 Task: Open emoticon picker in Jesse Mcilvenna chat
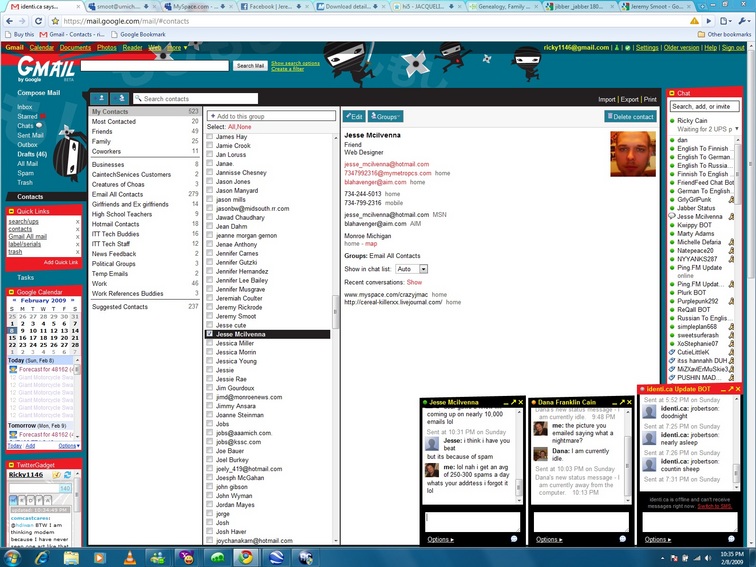coord(512,539)
